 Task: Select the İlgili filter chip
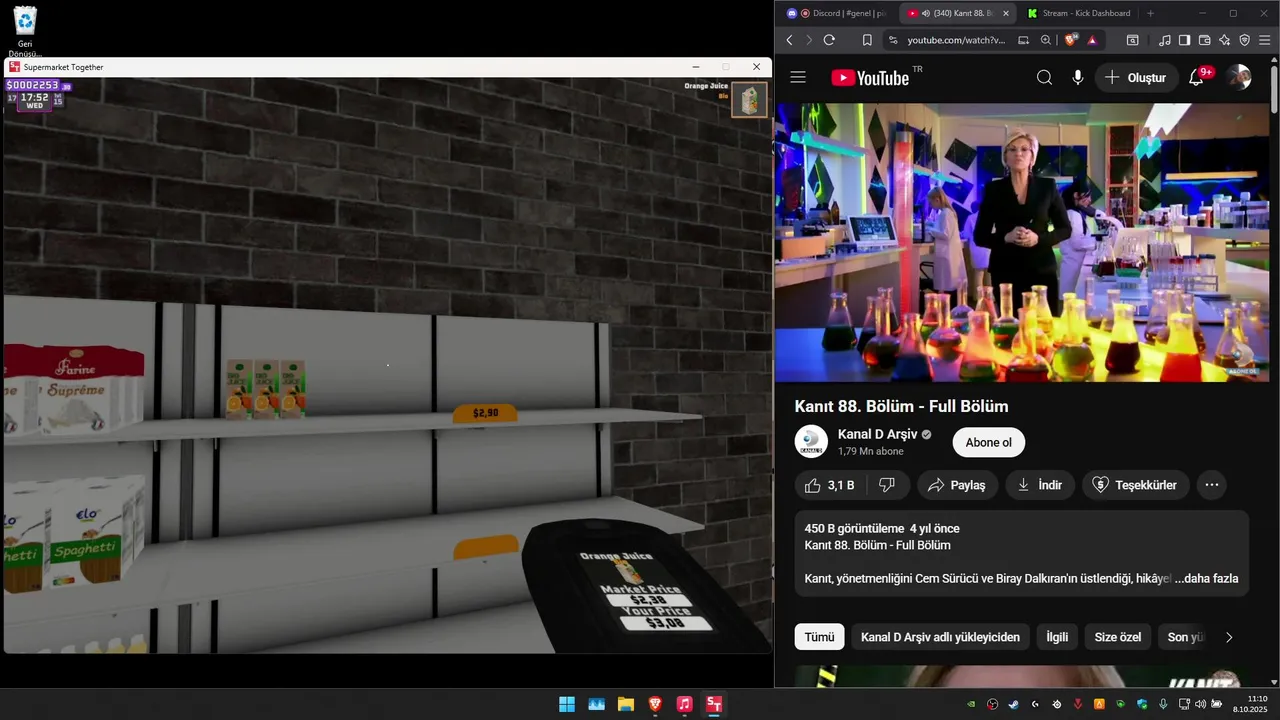(x=1057, y=637)
